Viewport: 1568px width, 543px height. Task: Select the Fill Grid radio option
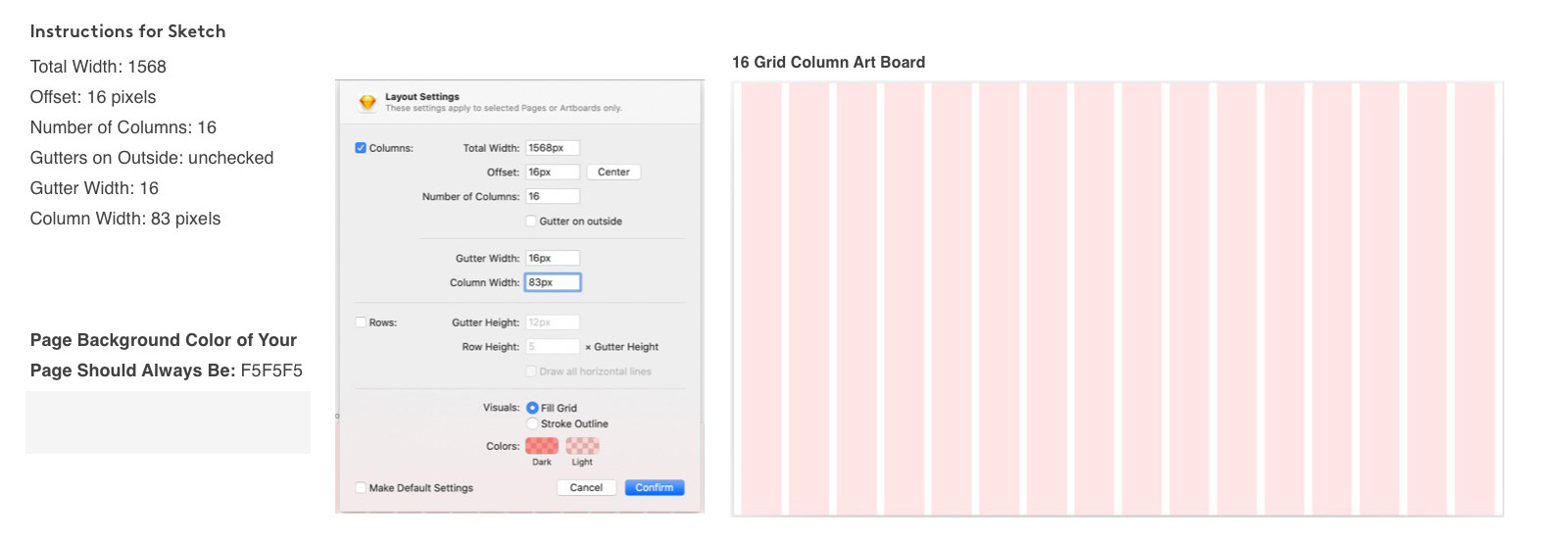532,408
